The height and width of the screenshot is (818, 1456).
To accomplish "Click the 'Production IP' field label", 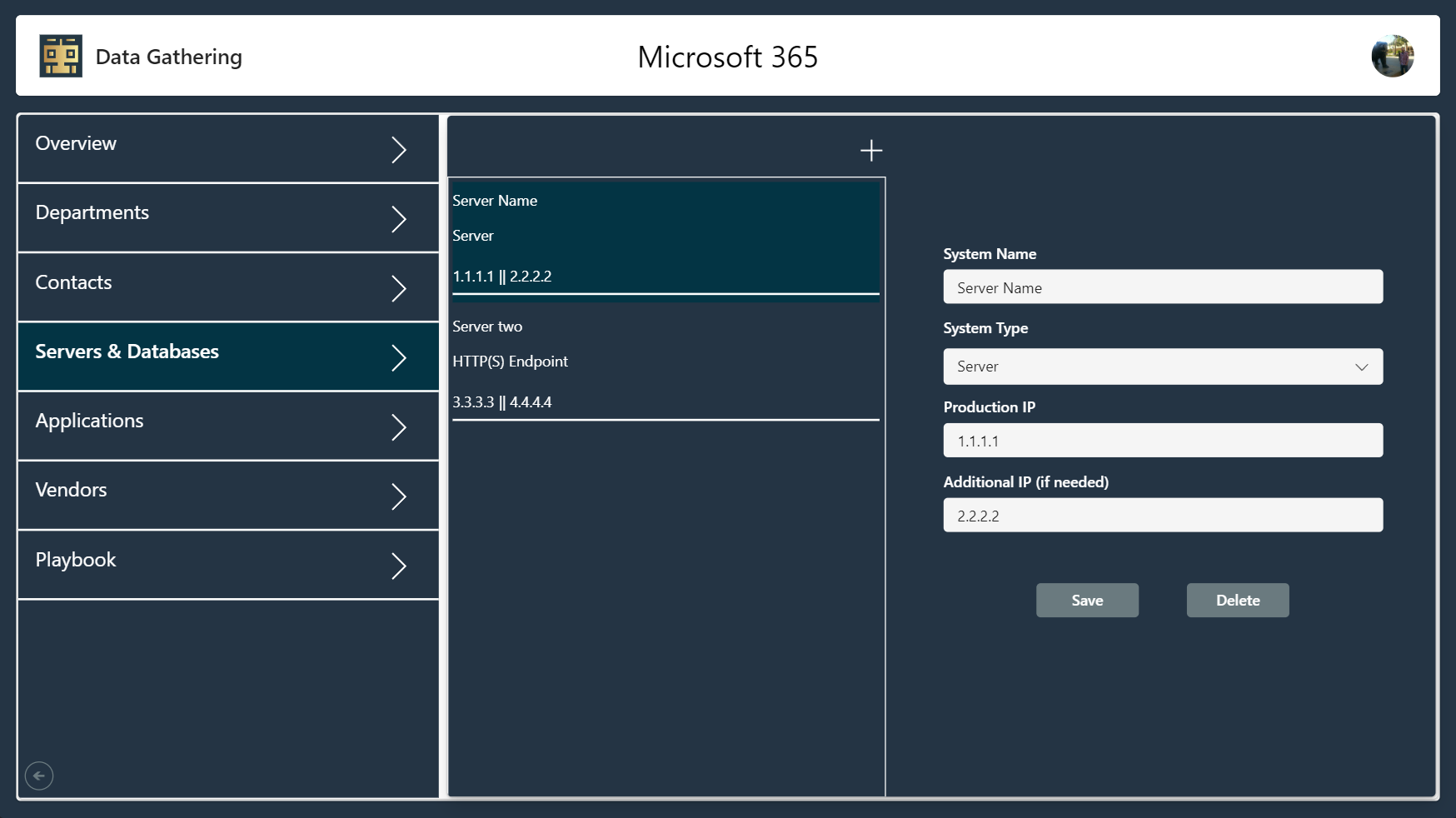I will (990, 407).
